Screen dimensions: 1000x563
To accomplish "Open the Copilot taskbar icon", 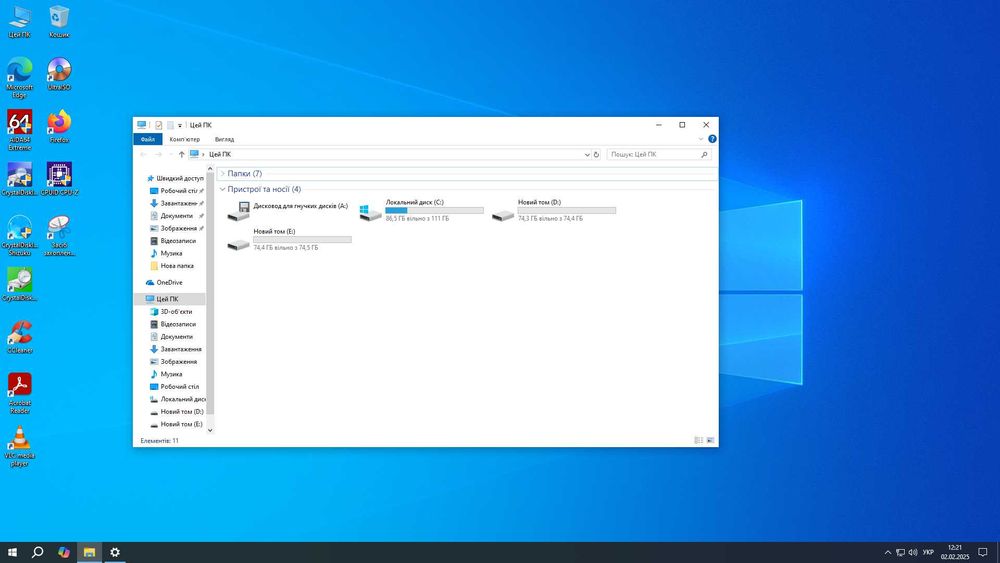I will coord(63,552).
